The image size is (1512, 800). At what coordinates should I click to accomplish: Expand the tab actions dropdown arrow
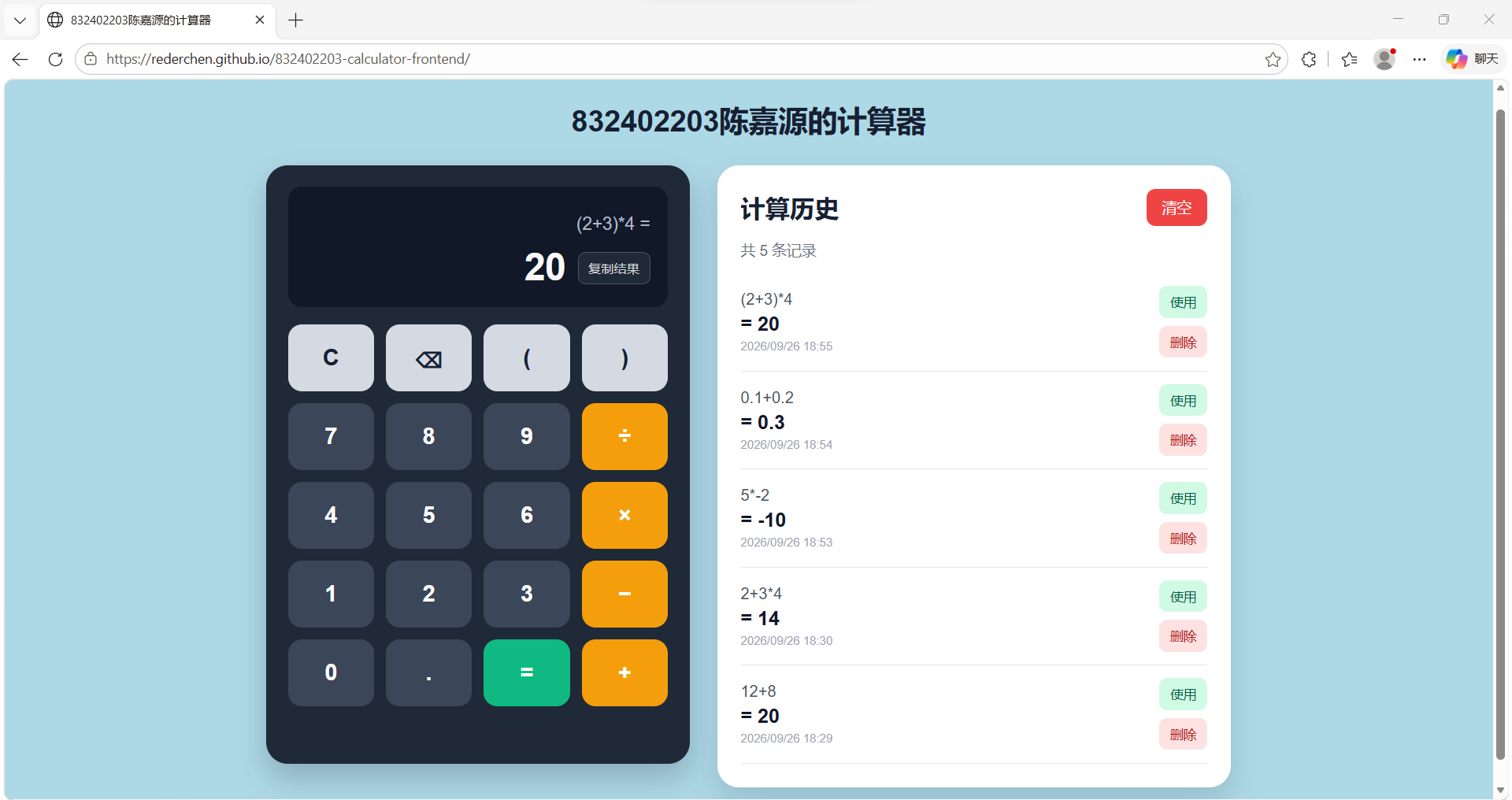click(x=20, y=20)
